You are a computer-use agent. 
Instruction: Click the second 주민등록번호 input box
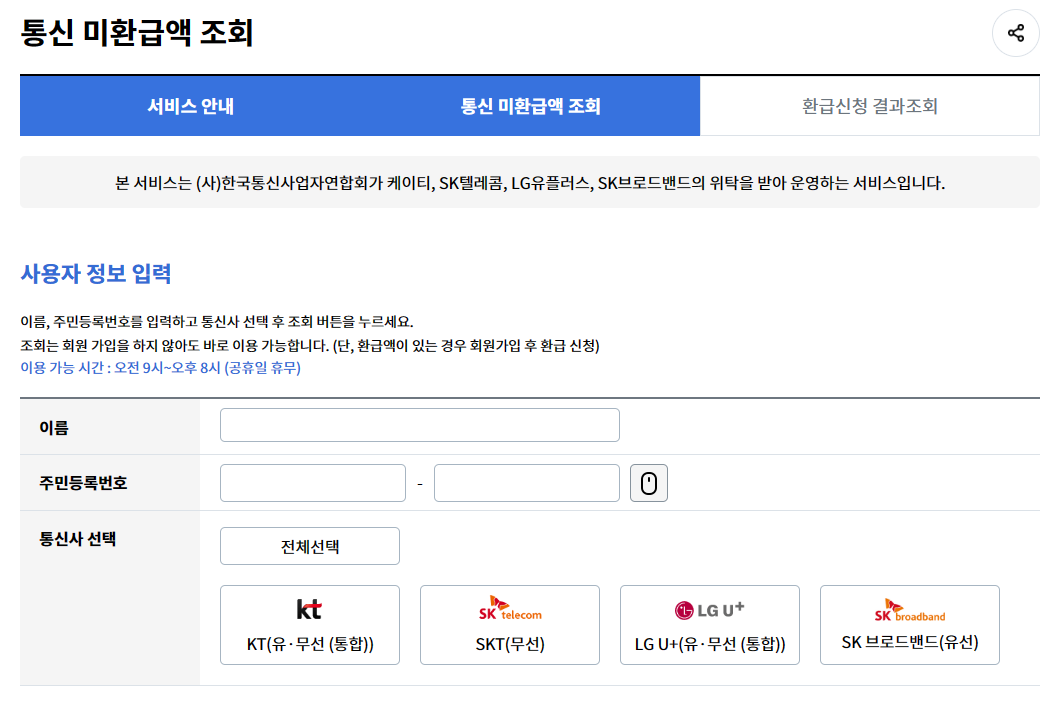(x=526, y=483)
